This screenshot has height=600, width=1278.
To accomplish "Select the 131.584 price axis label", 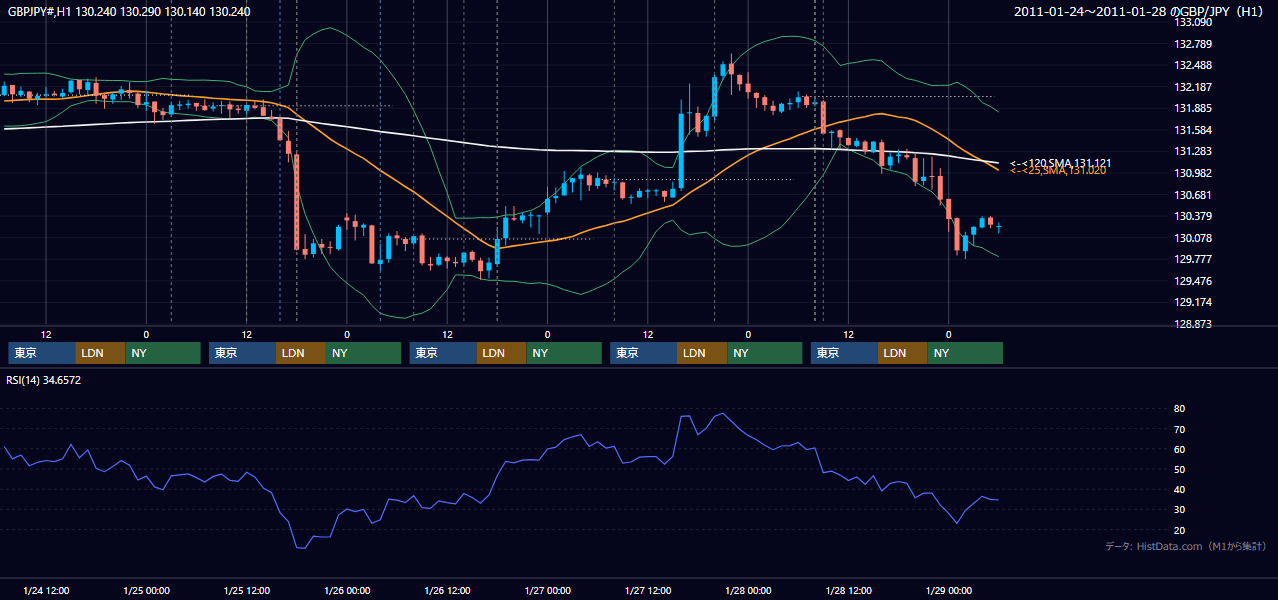I will 1194,130.
